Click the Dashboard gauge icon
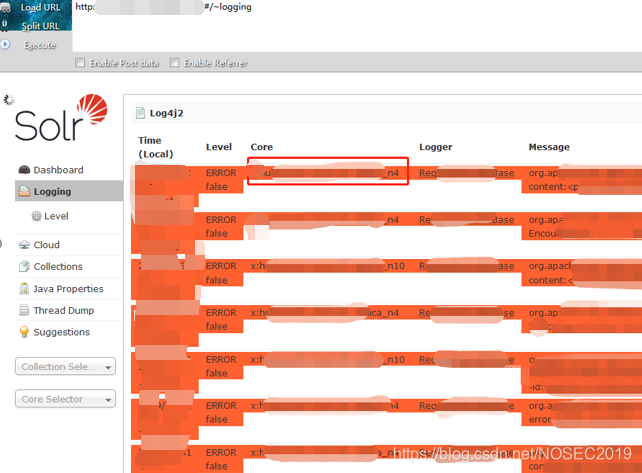Screen dimensions: 642x473 point(24,170)
